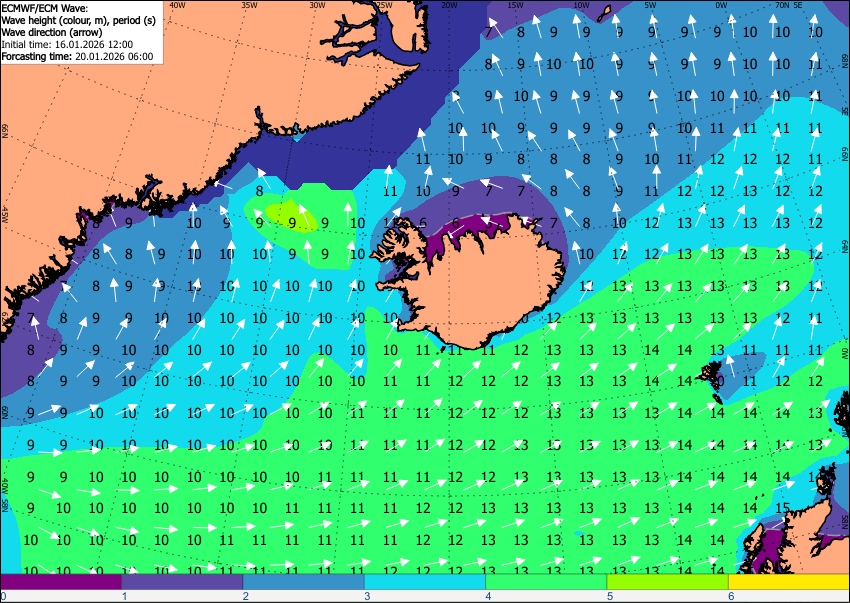Click the wave period value '15' near Scotland
The image size is (850, 603).
(782, 508)
